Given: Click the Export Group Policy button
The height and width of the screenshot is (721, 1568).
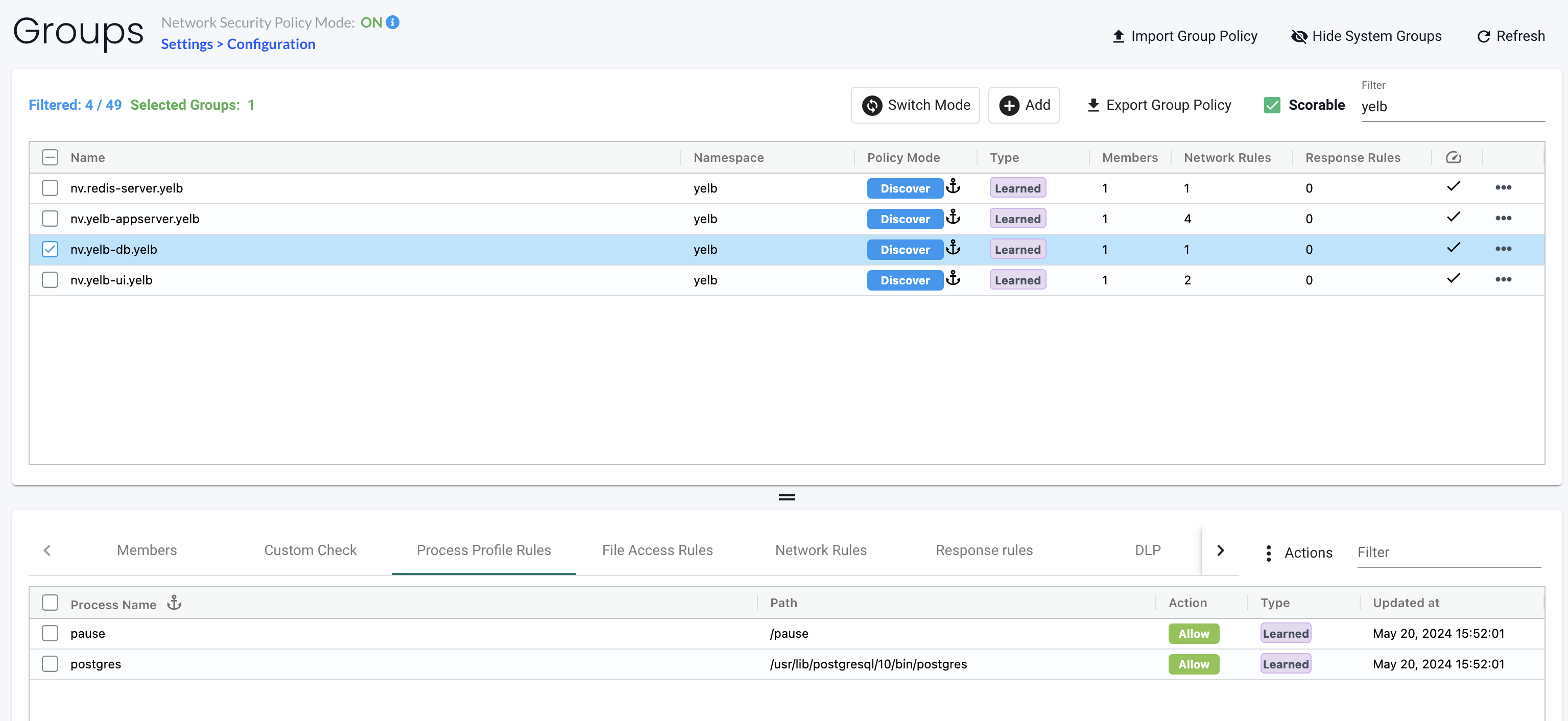Looking at the screenshot, I should (1158, 105).
